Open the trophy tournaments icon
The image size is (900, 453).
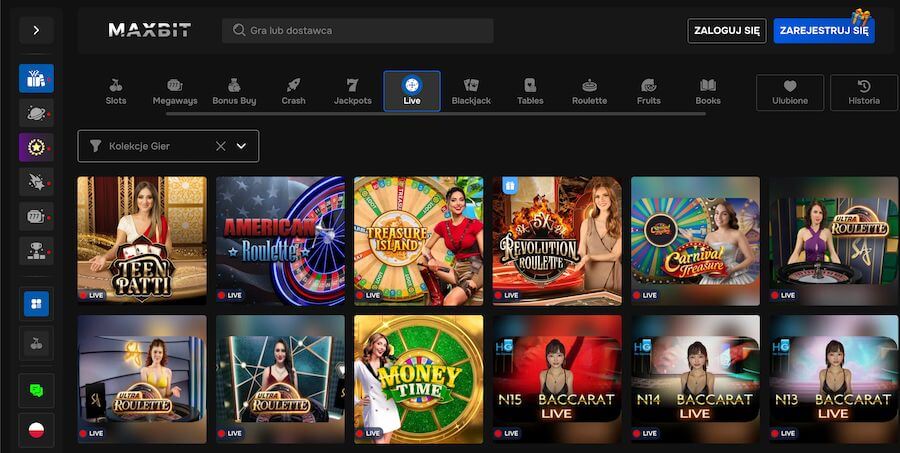(x=36, y=250)
